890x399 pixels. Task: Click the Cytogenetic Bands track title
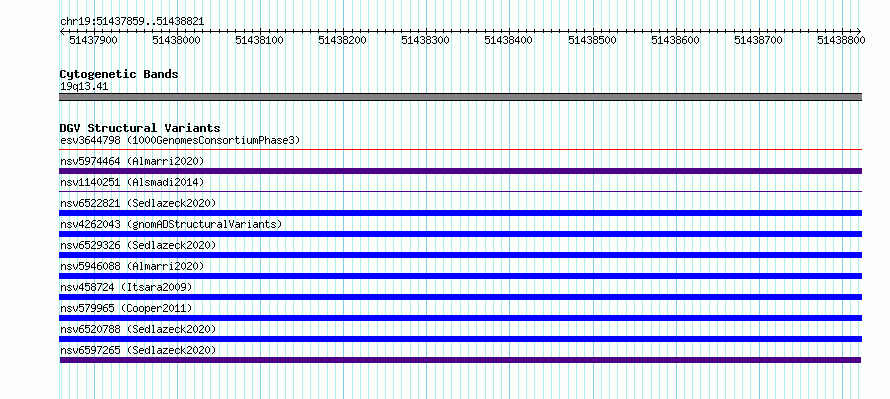(x=119, y=74)
